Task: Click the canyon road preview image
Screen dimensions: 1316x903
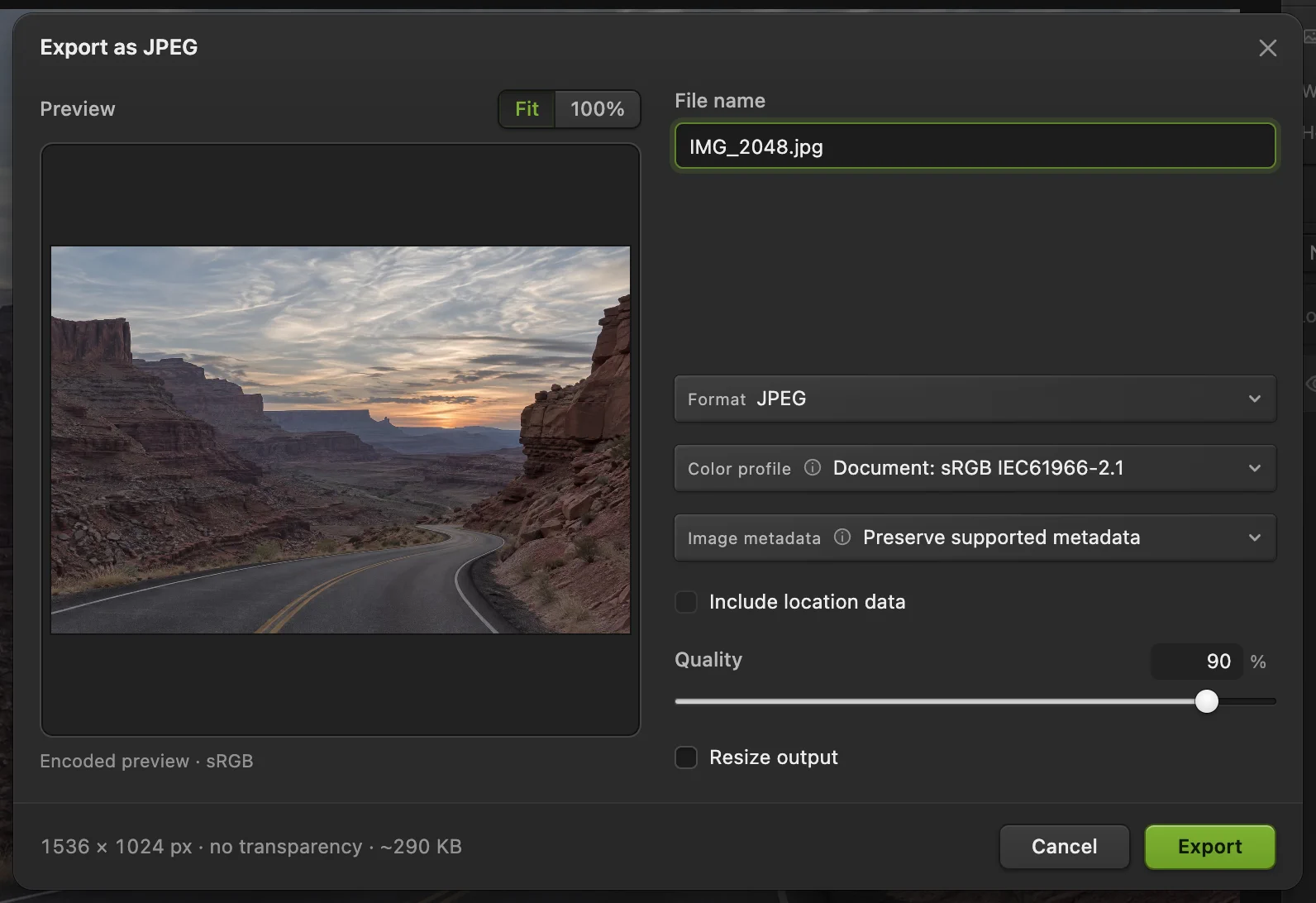Action: tap(341, 440)
